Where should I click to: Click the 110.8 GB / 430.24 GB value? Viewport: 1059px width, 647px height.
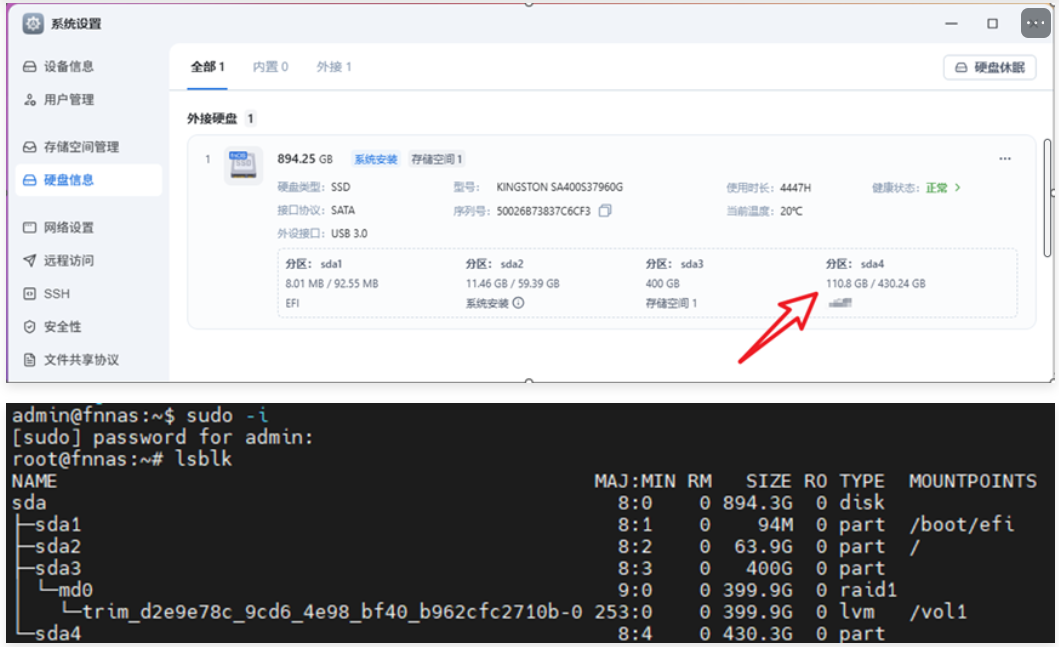pos(875,284)
